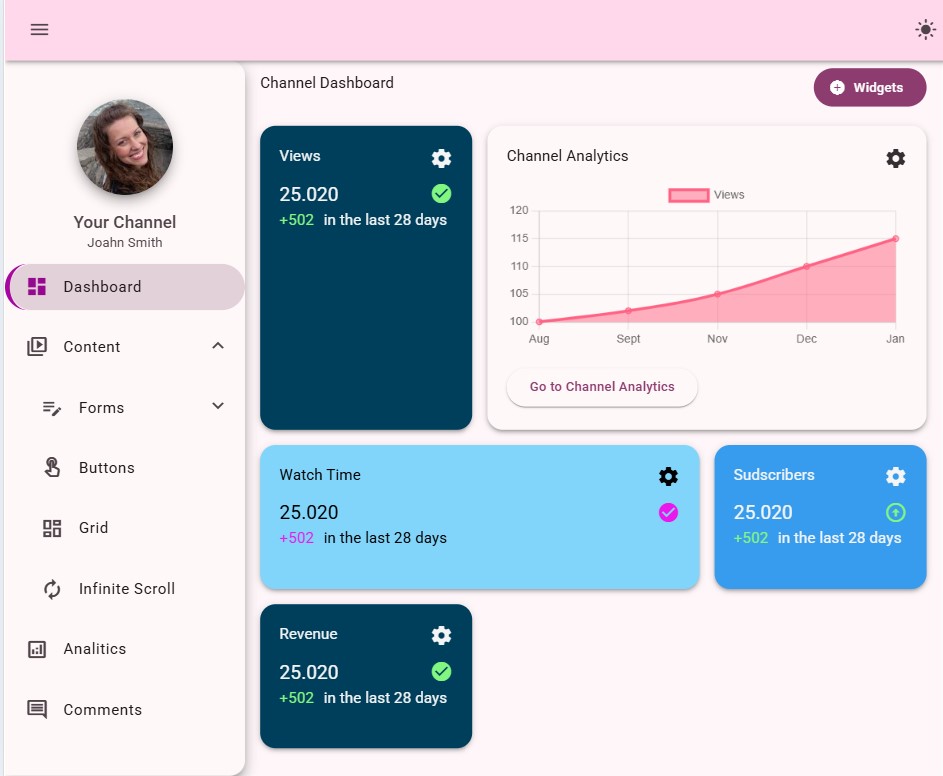943x776 pixels.
Task: Click green up-arrow icon on Subscribers card
Action: coord(895,512)
